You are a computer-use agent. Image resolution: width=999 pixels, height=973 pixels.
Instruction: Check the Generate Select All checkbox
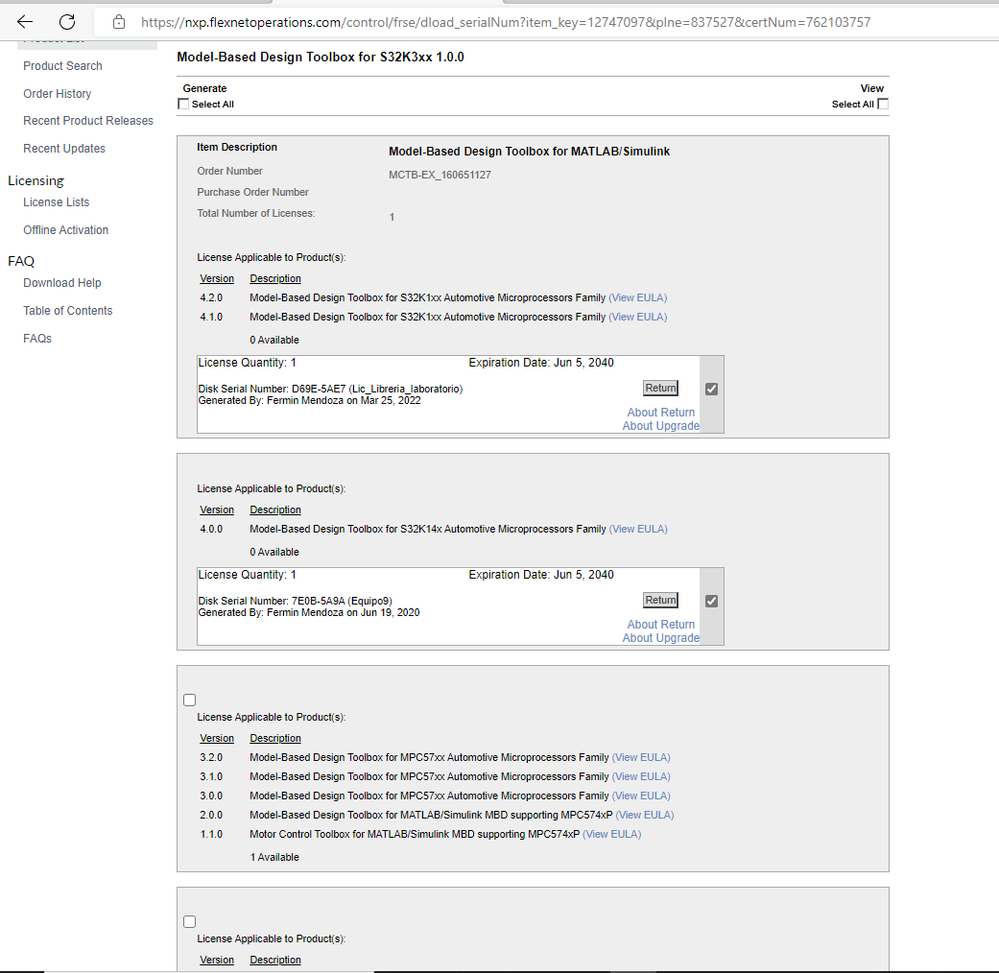click(183, 104)
